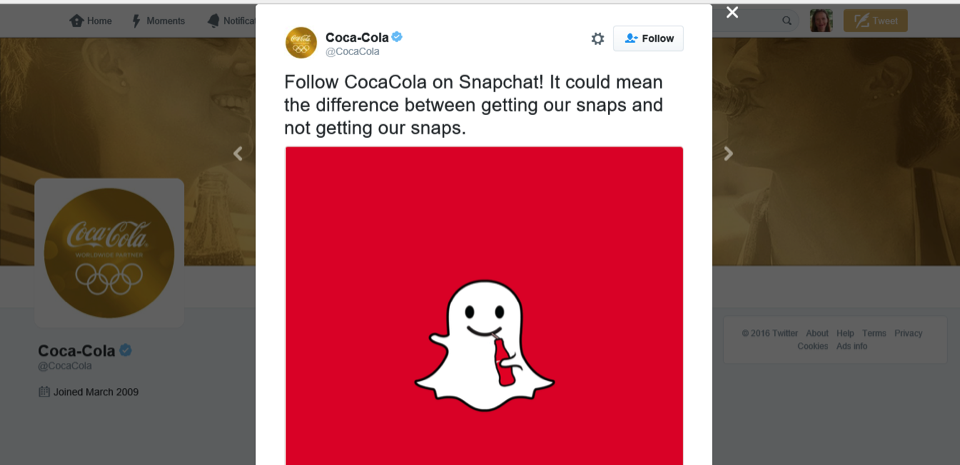Open the tweet settings gear menu
This screenshot has height=465, width=960.
[598, 39]
